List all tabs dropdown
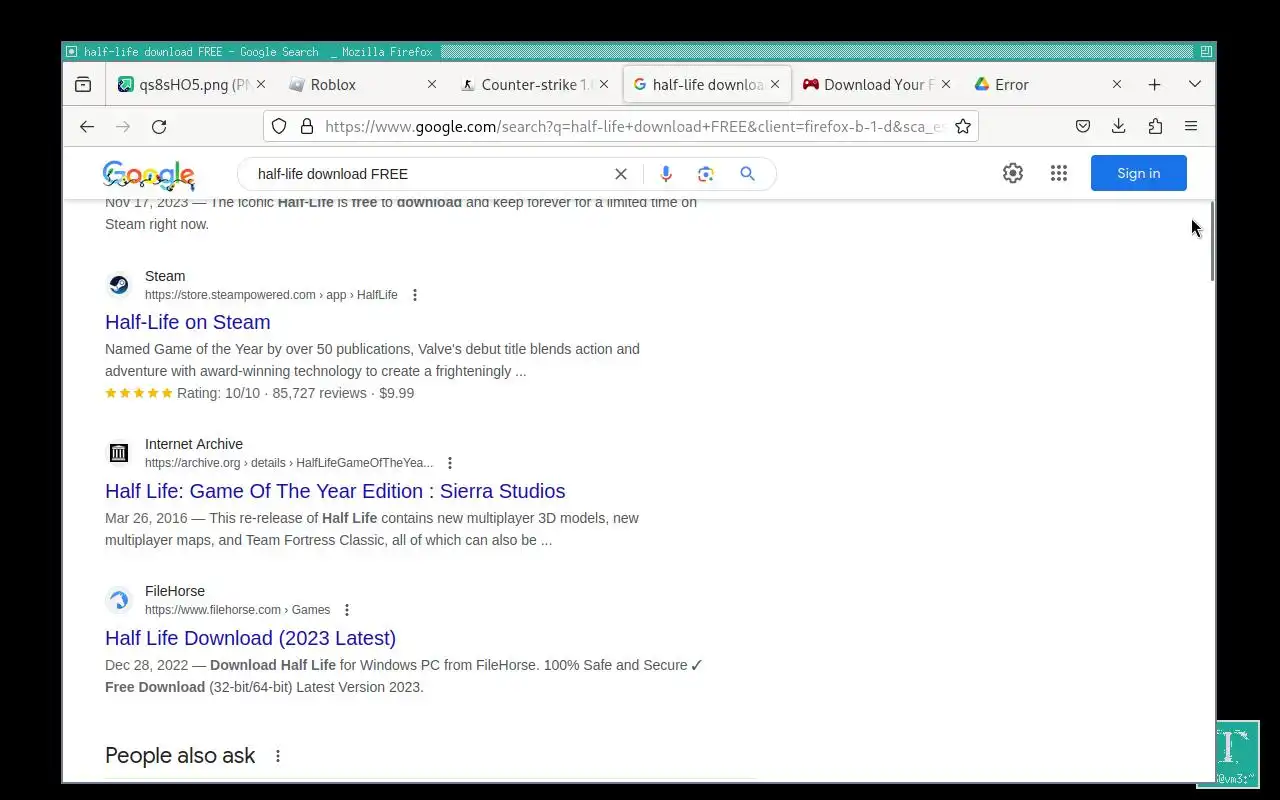The height and width of the screenshot is (800, 1280). click(1194, 85)
